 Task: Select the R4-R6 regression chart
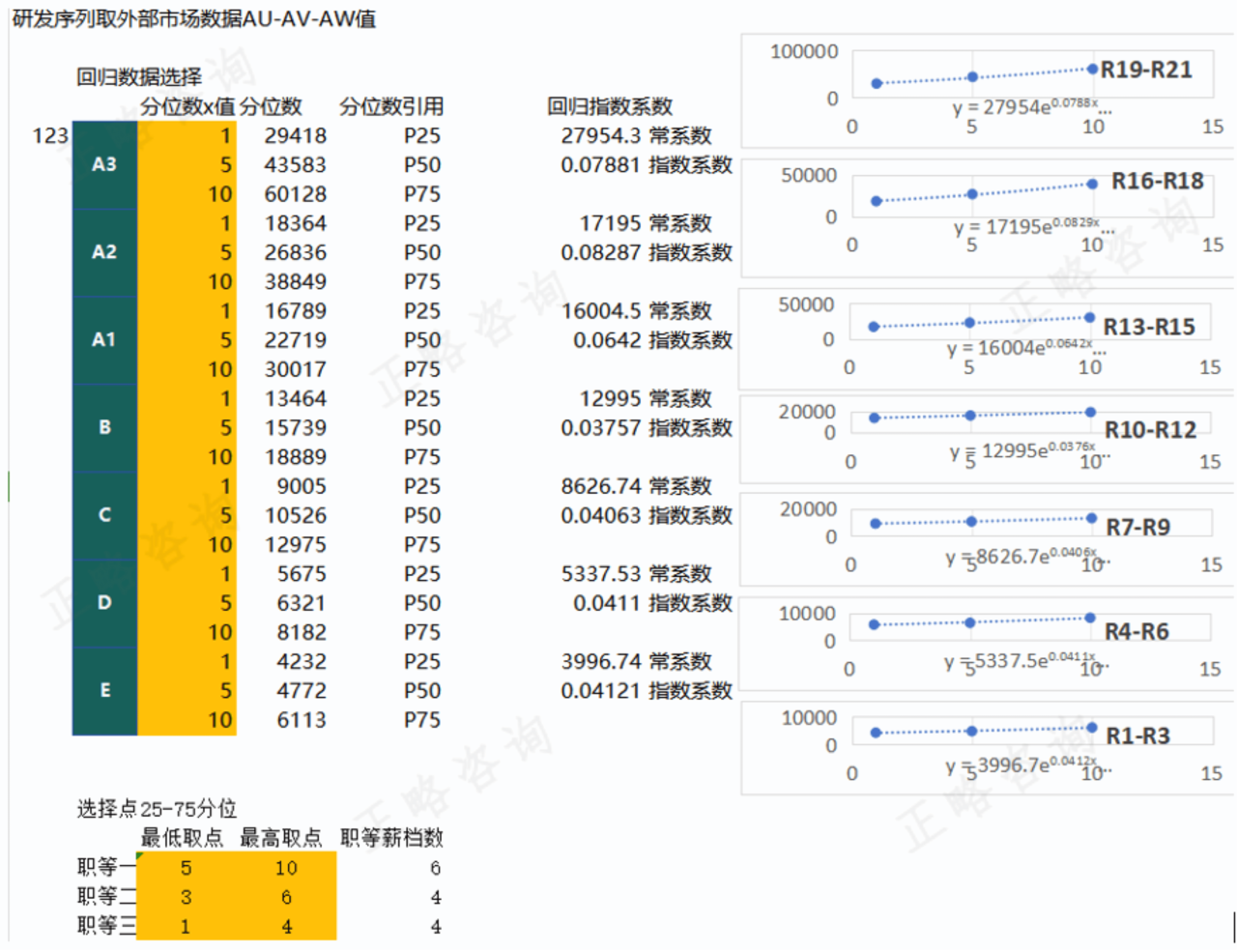pos(986,642)
